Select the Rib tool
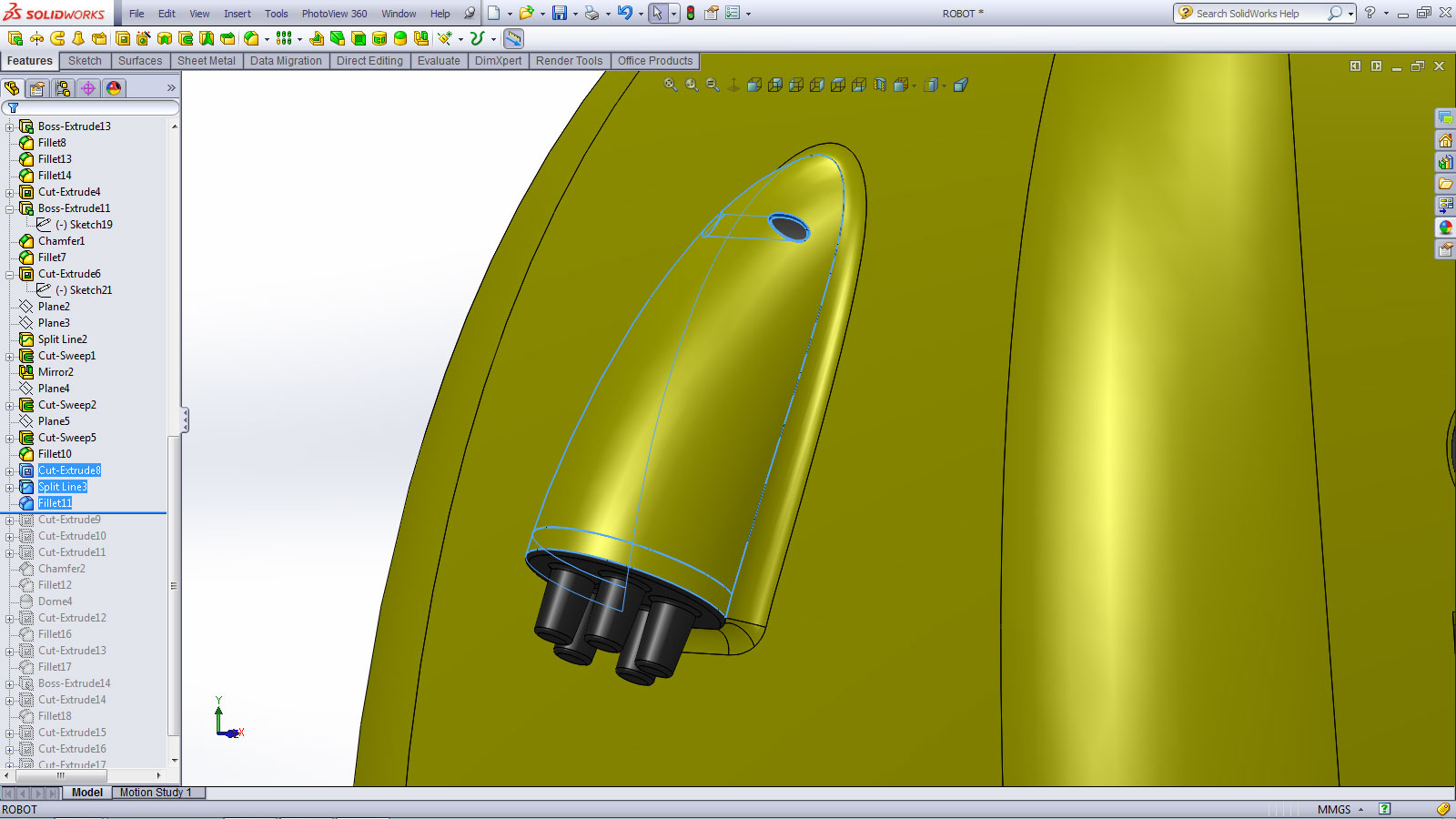This screenshot has height=819, width=1456. coord(317,38)
